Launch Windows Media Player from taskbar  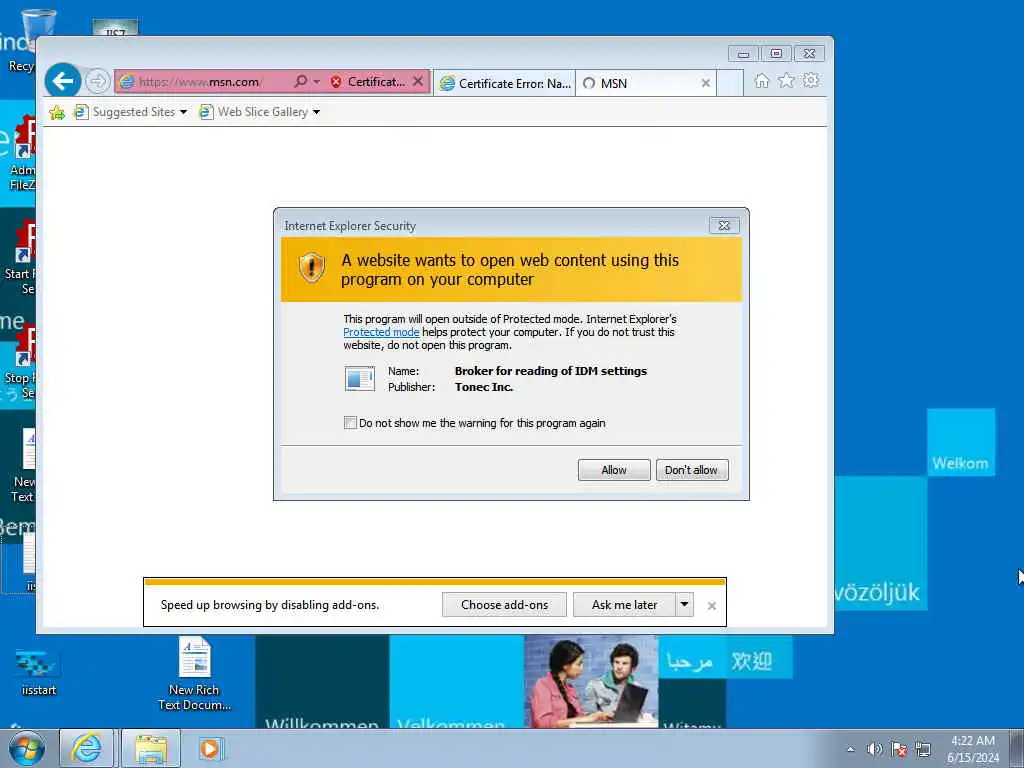[210, 748]
